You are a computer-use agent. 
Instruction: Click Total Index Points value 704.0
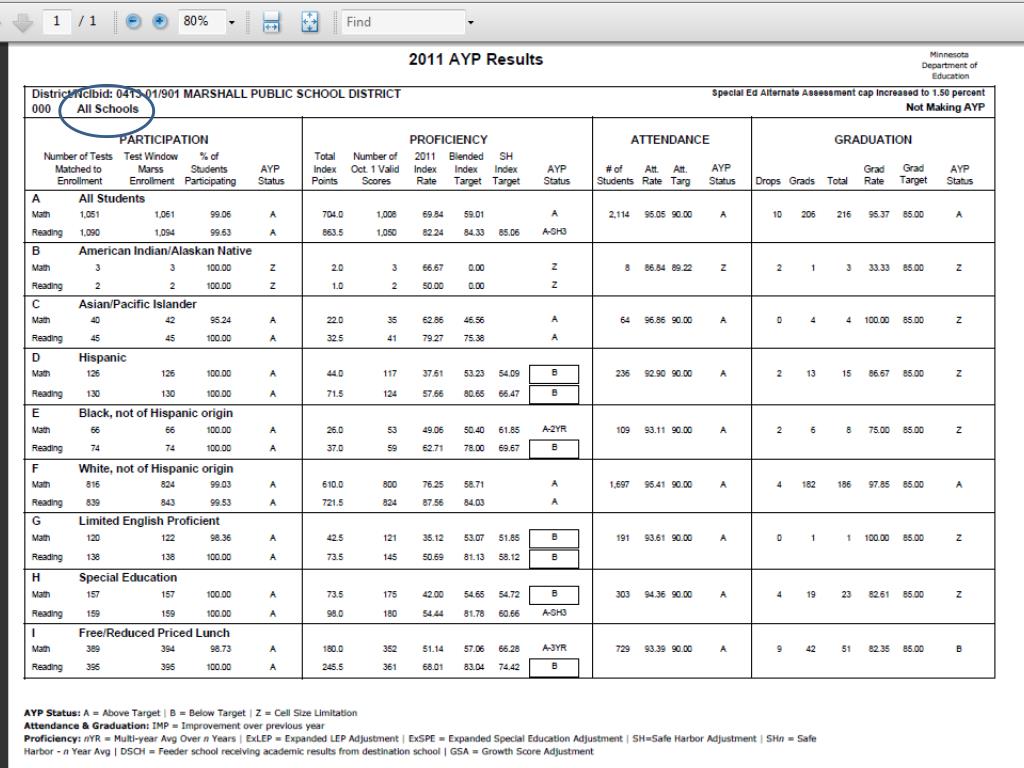point(332,214)
